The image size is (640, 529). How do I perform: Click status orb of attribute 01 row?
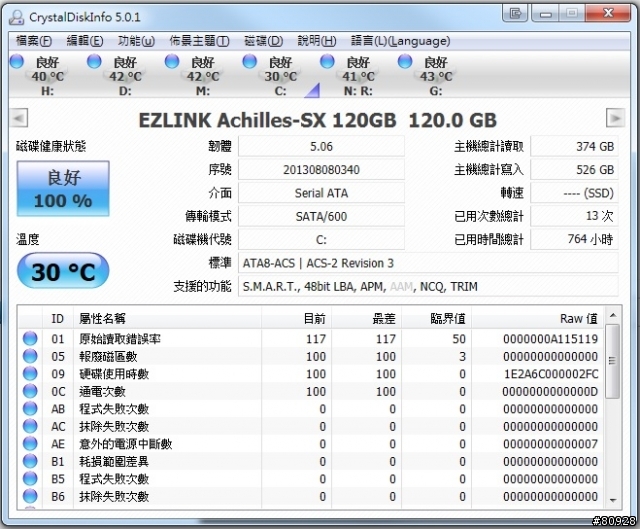pos(30,338)
